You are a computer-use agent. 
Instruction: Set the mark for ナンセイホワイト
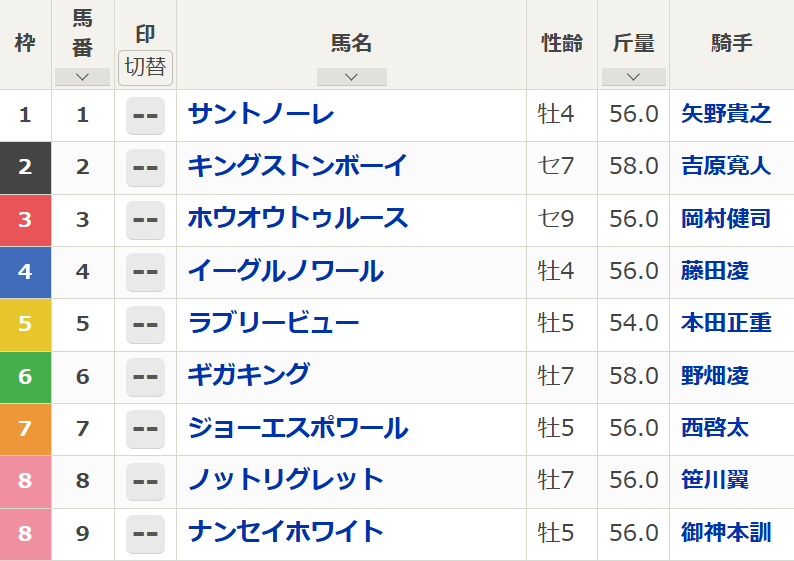coord(145,534)
